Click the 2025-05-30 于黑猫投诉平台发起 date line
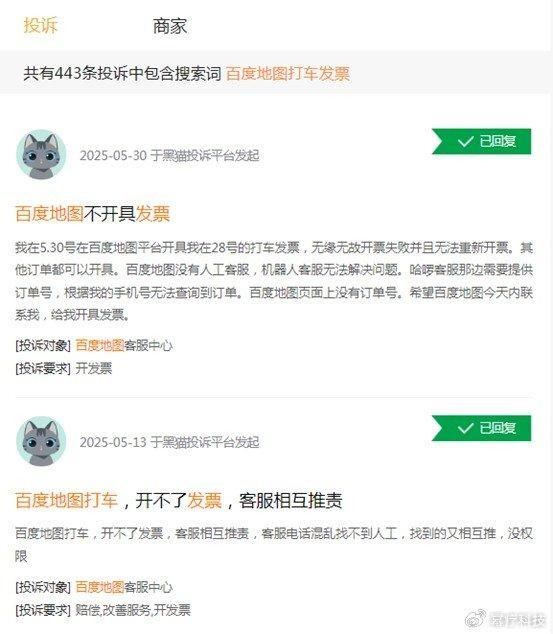 pyautogui.click(x=169, y=155)
